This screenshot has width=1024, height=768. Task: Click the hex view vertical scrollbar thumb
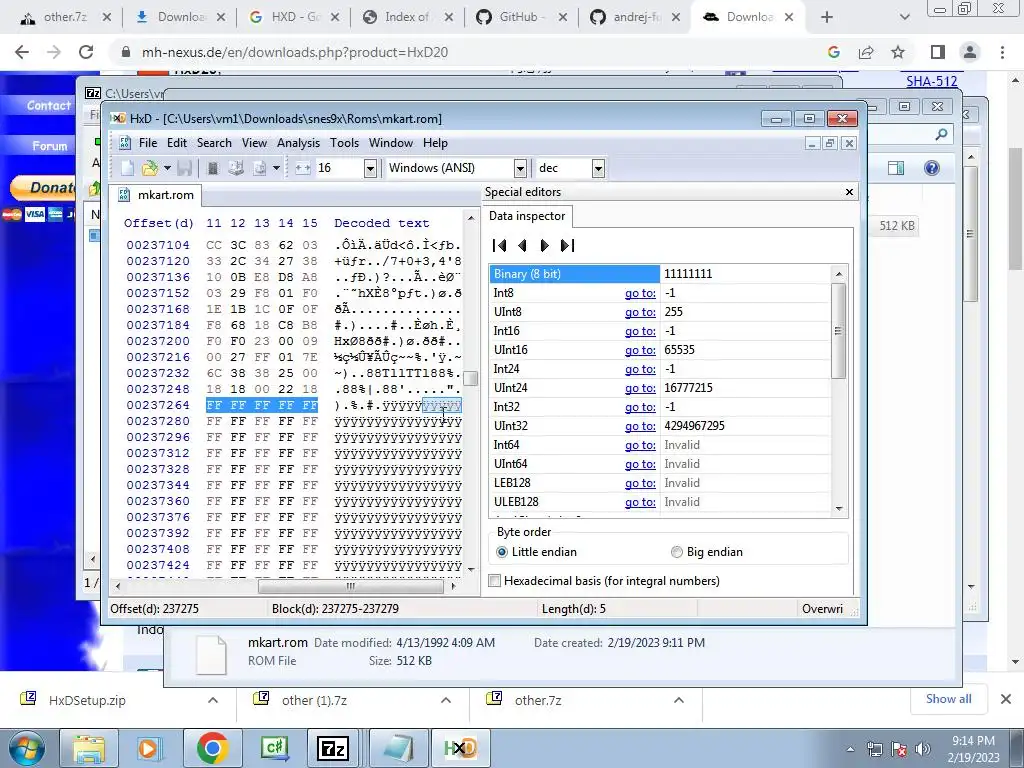pyautogui.click(x=472, y=379)
